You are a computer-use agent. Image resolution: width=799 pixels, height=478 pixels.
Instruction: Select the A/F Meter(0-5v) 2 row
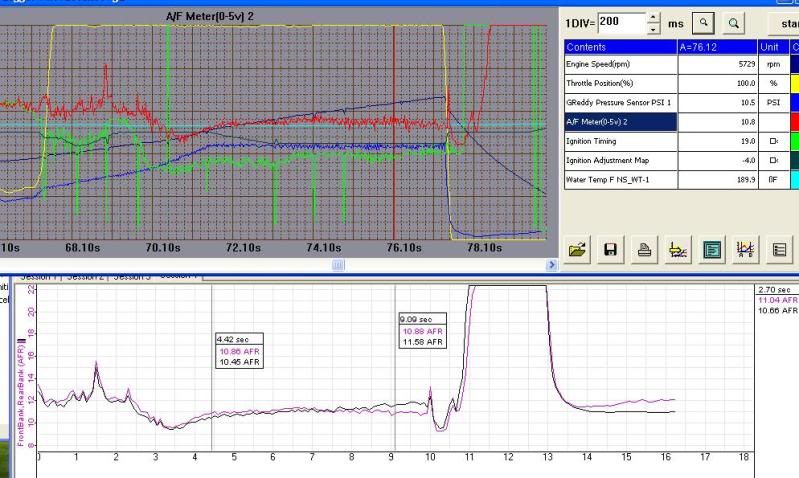click(x=620, y=122)
